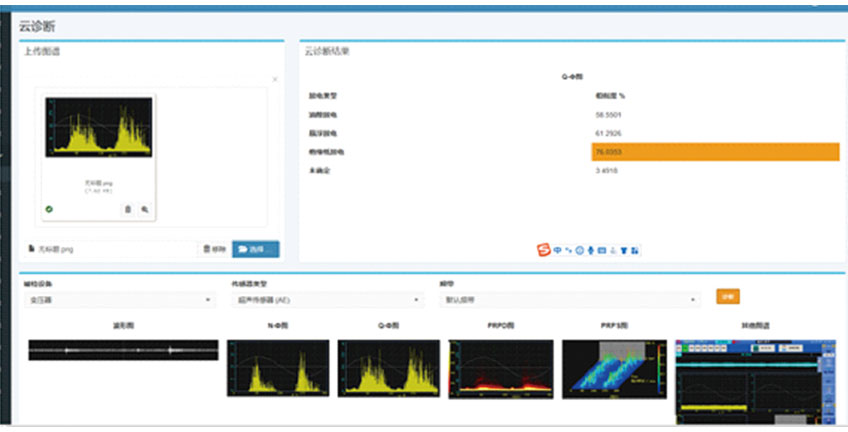
Task: Click the Sogou 'S' input method icon
Action: pos(544,250)
